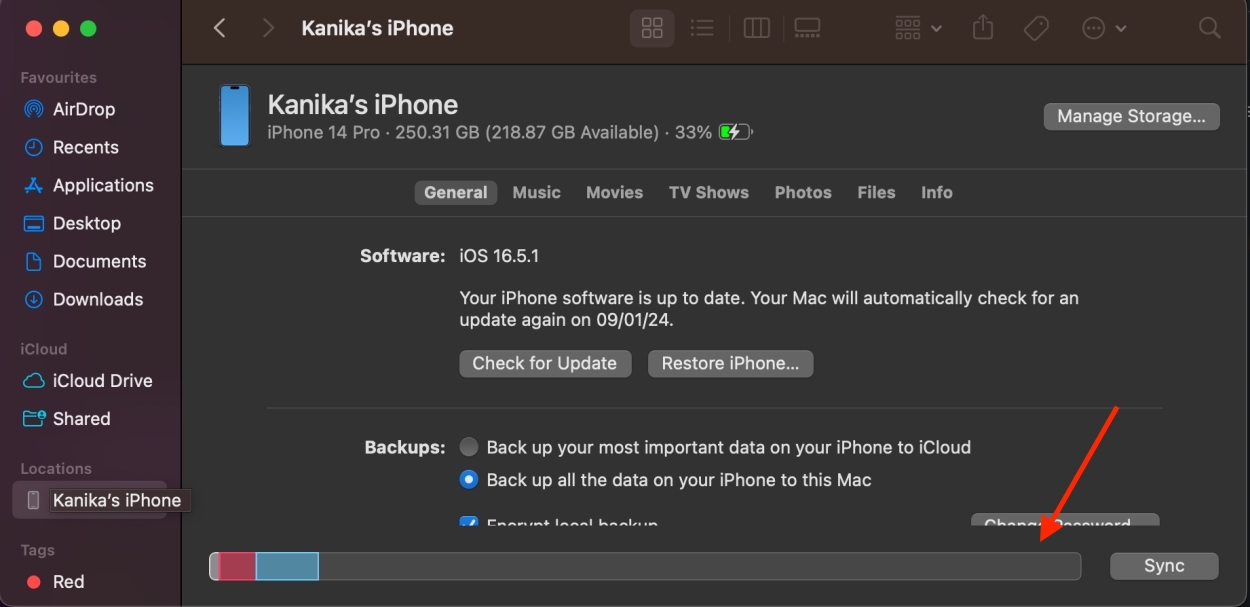Switch to gallery view
Viewport: 1250px width, 607px height.
pyautogui.click(x=806, y=28)
